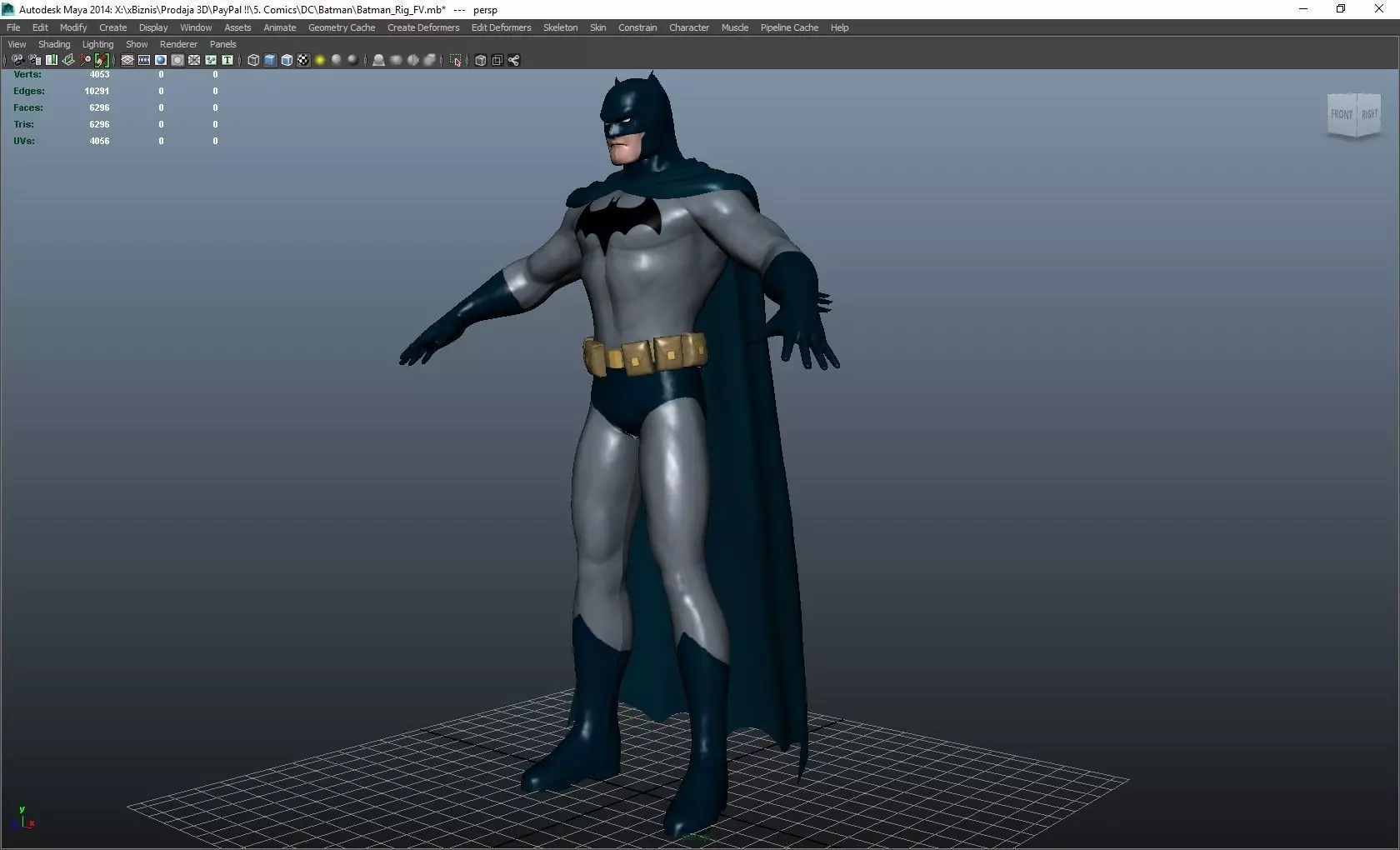Click the overlapping squares icon in toolbar
This screenshot has height=850, width=1400.
click(497, 60)
